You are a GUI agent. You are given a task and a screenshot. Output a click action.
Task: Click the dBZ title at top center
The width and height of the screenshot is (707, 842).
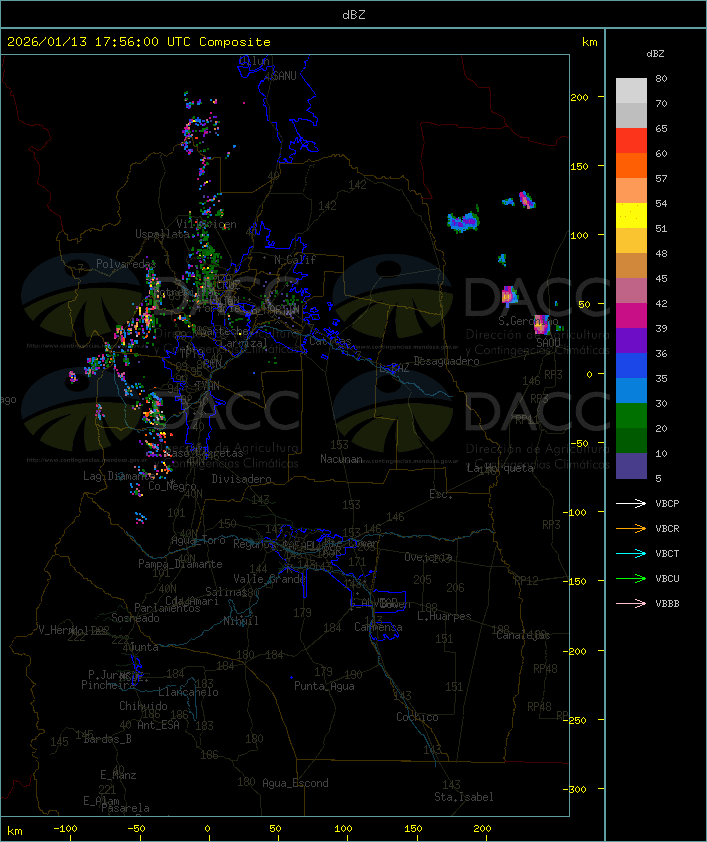(353, 14)
